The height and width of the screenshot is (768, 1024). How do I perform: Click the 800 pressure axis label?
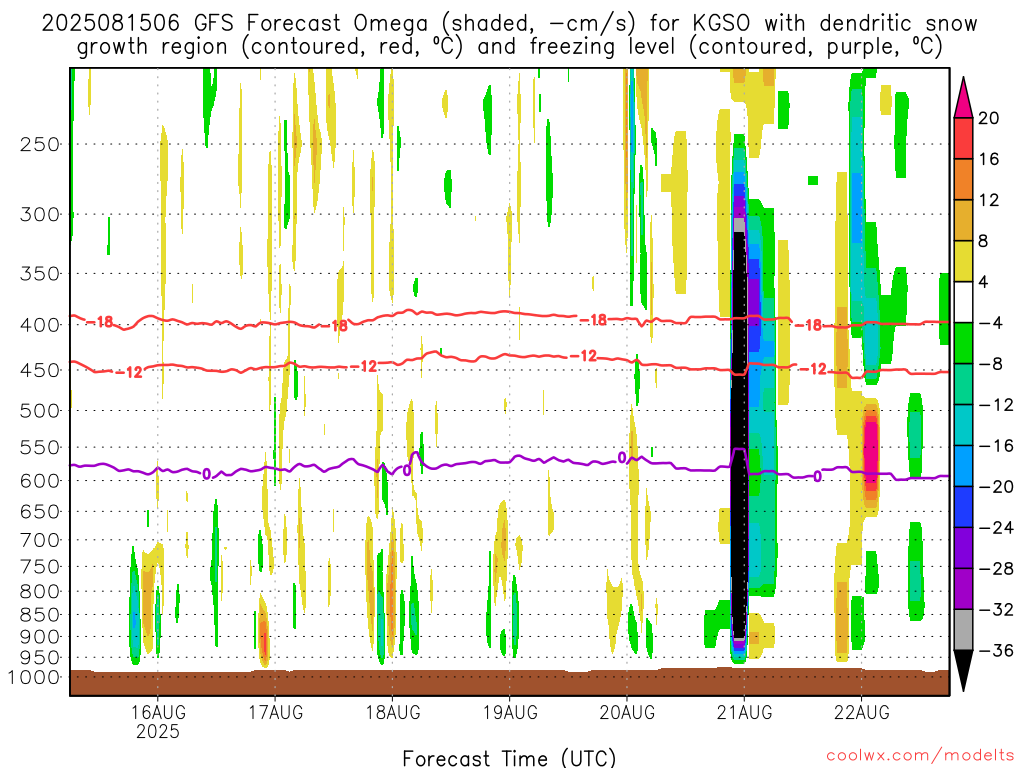pos(39,592)
